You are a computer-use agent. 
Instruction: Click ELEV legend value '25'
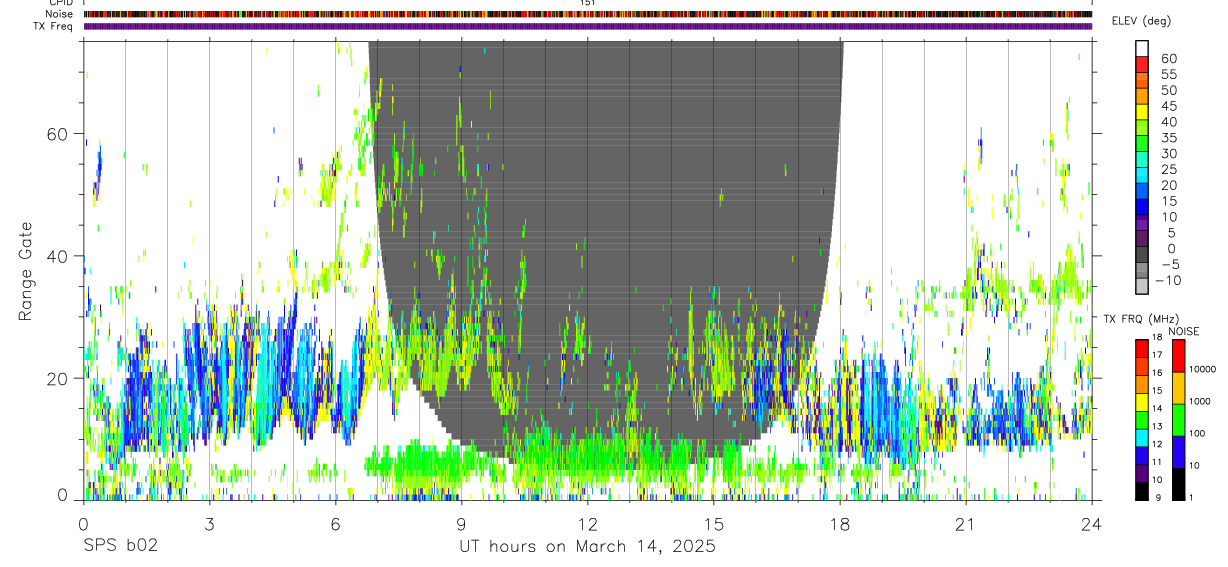tap(1169, 170)
